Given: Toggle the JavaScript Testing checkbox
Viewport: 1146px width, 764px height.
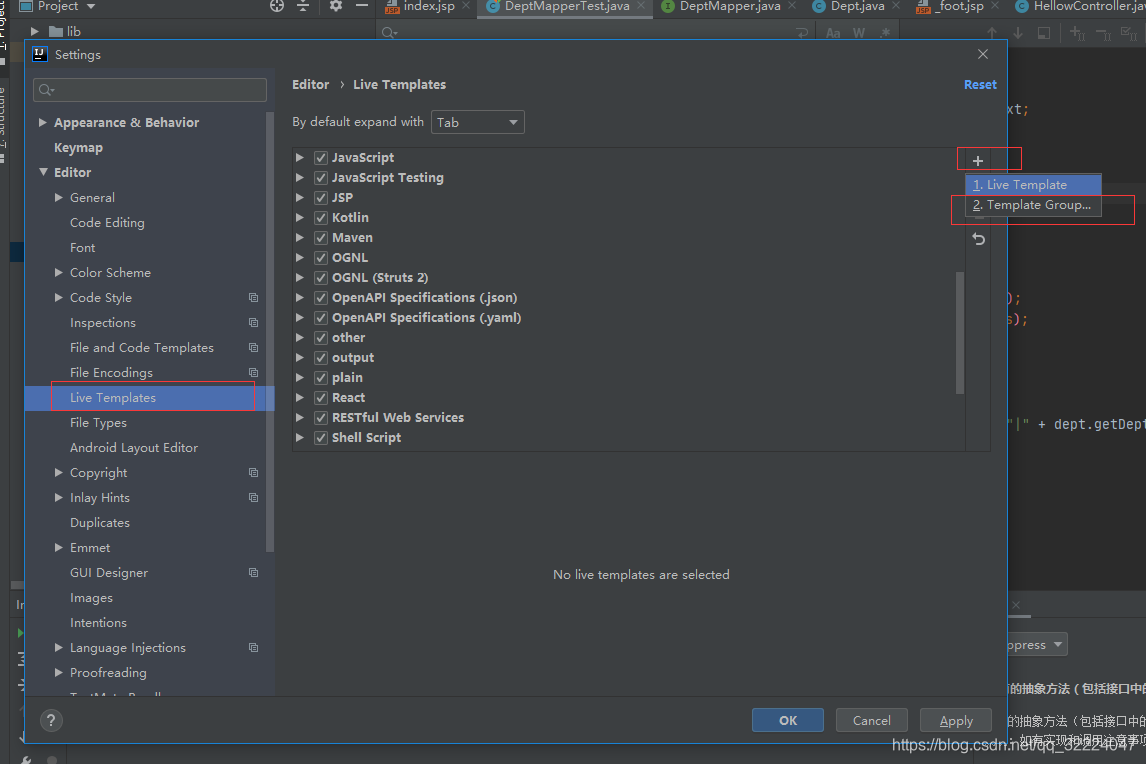Looking at the screenshot, I should pyautogui.click(x=321, y=178).
